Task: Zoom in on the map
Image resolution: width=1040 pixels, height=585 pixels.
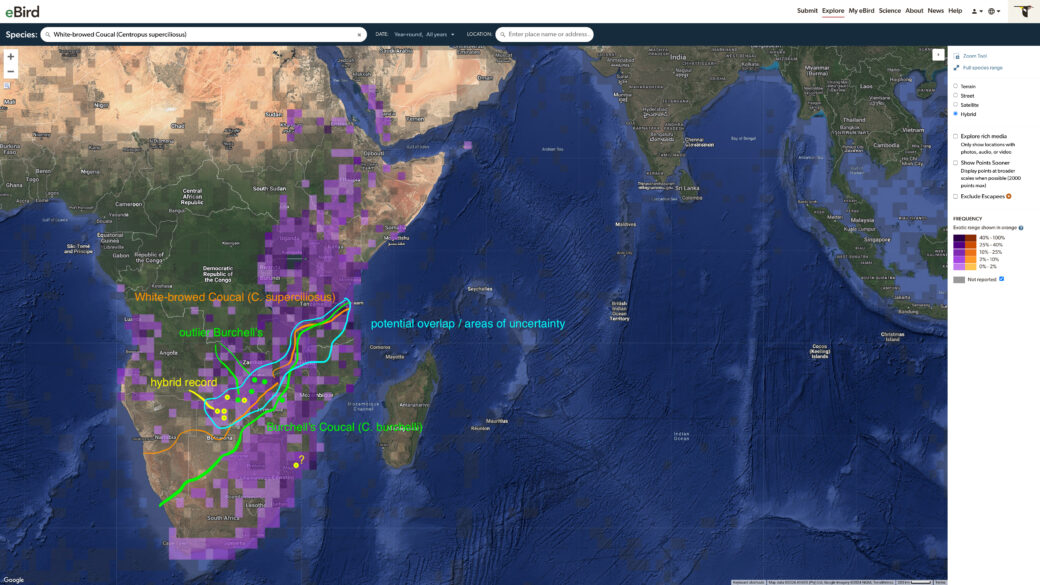Action: tap(11, 57)
